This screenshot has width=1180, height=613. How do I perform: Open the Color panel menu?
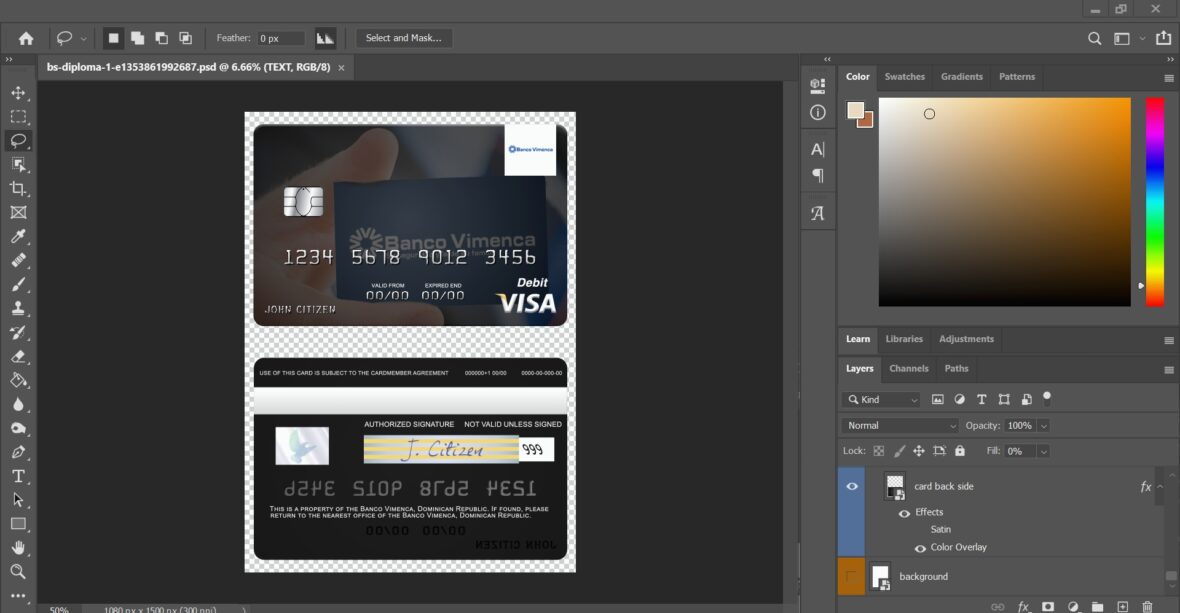click(1169, 78)
